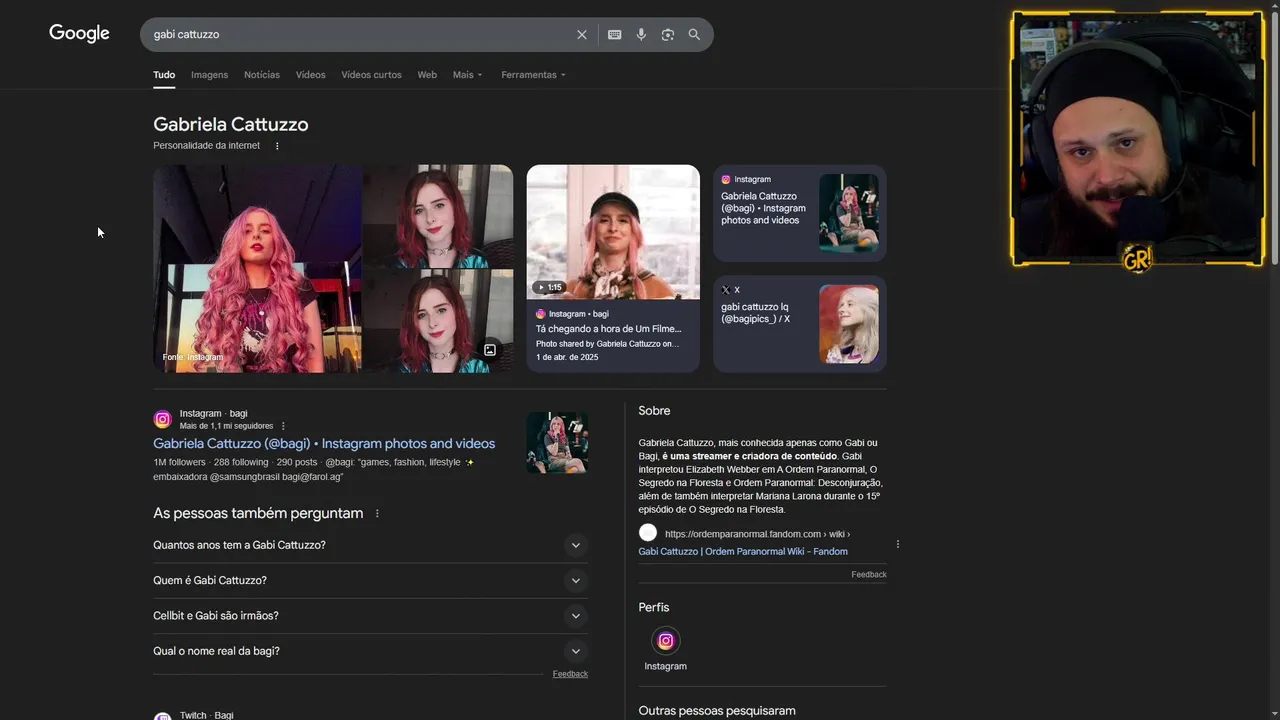
Task: Open search by image lens icon
Action: (668, 34)
